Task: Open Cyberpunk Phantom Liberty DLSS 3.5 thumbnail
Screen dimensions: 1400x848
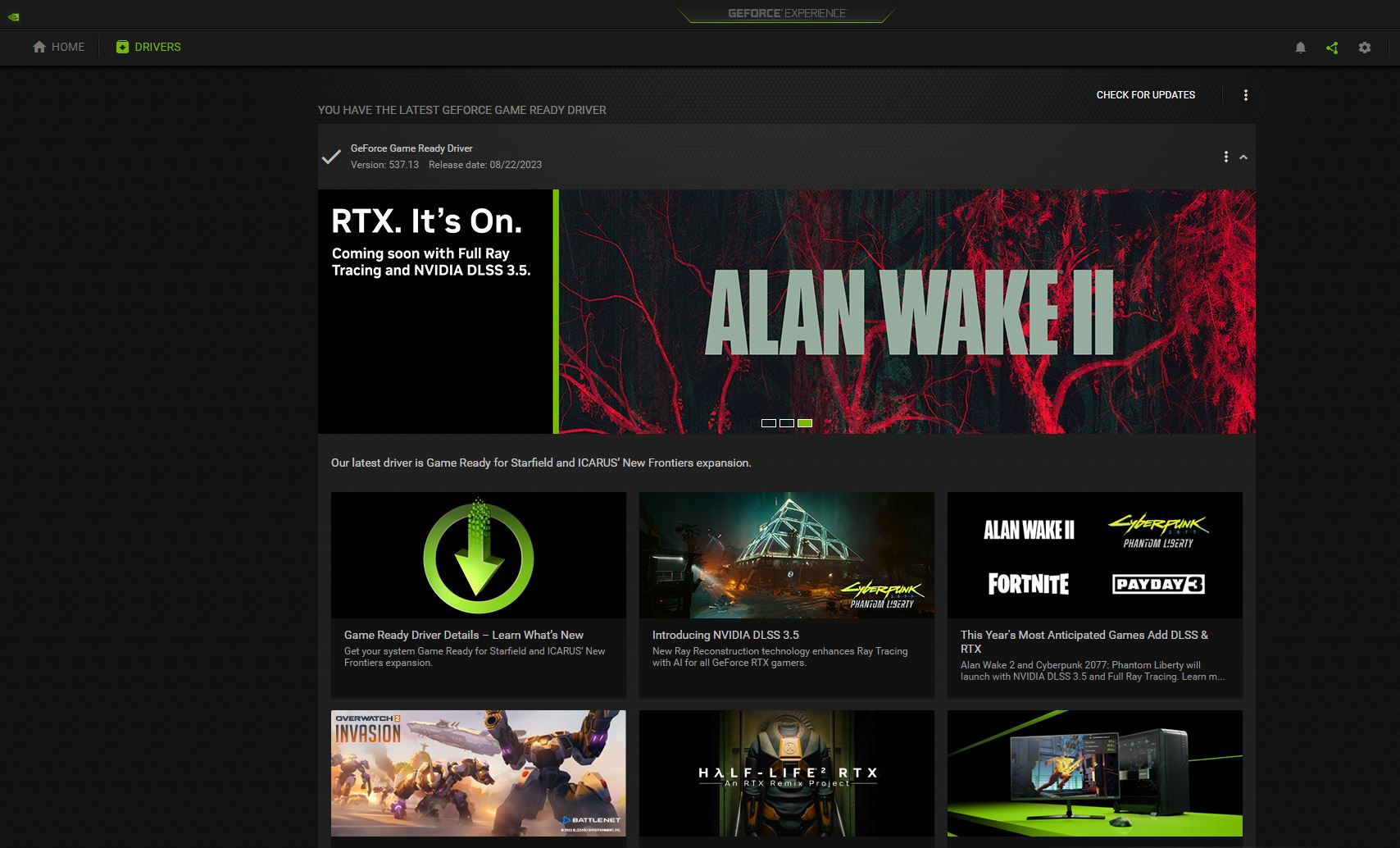Action: click(x=787, y=555)
